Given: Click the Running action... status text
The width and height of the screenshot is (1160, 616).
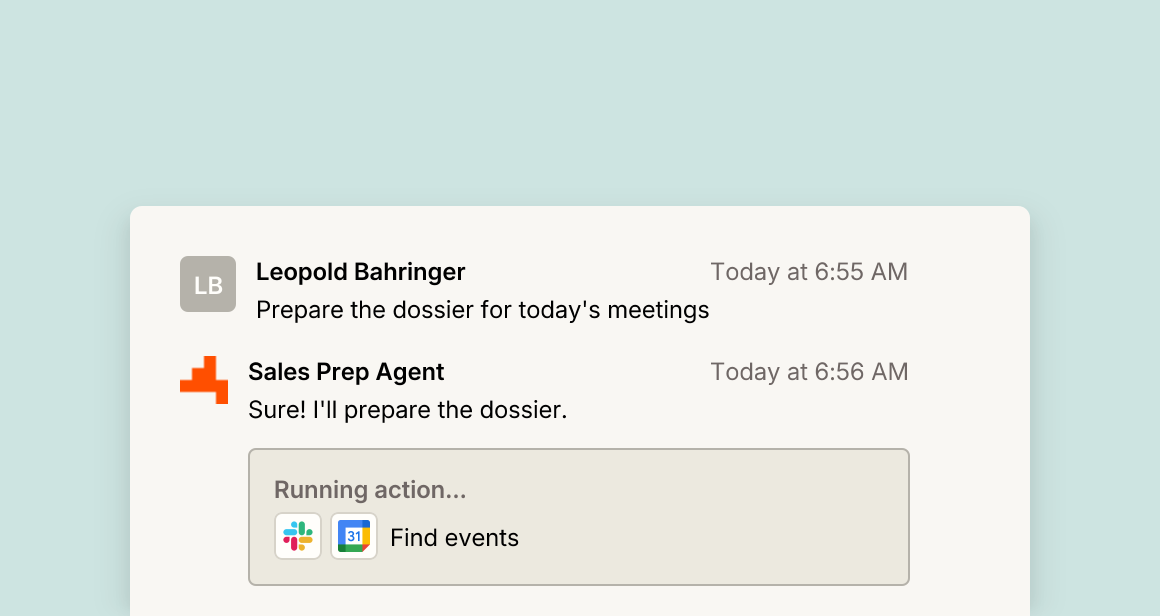Looking at the screenshot, I should (x=370, y=490).
